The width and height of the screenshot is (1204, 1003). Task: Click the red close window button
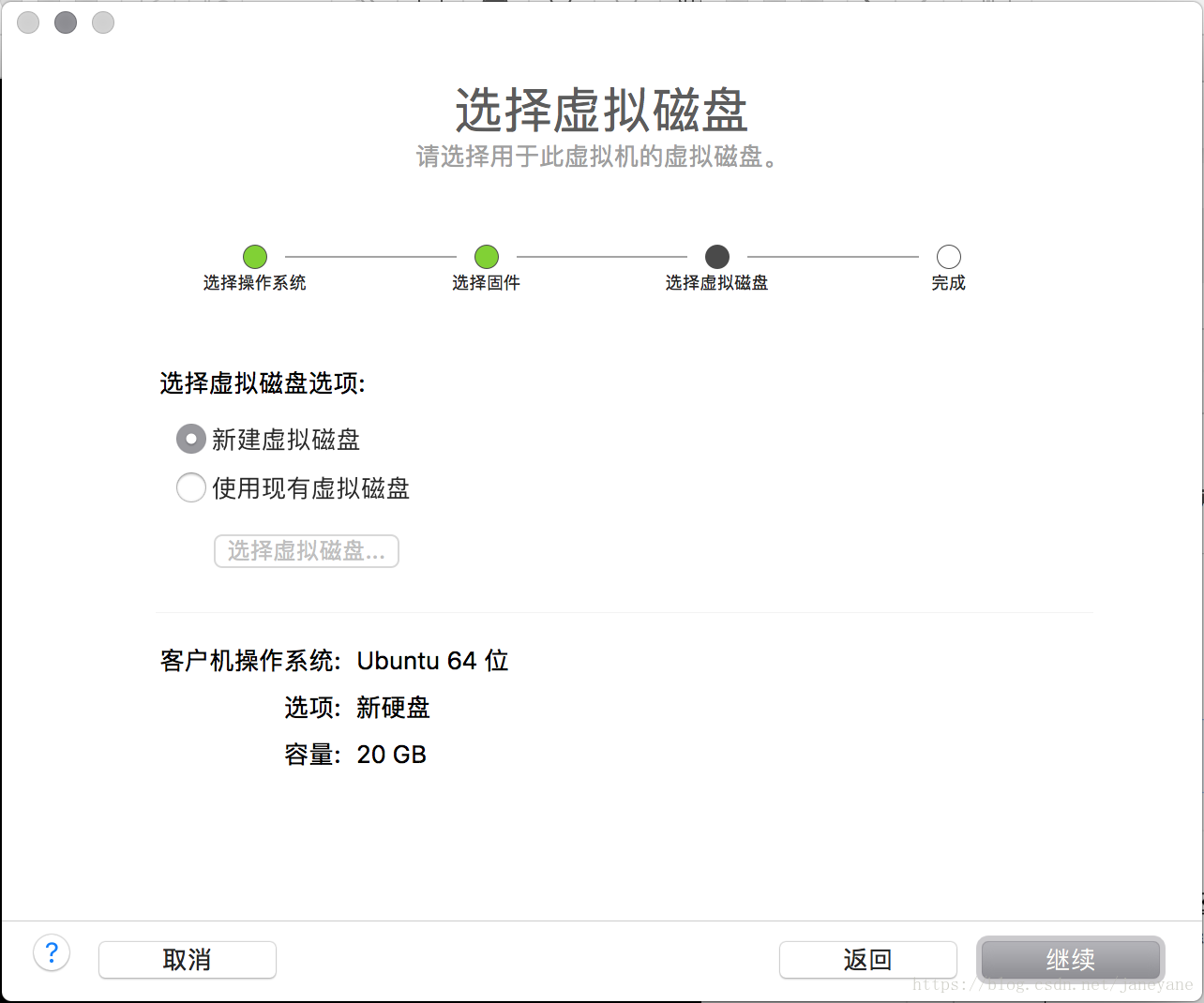28,22
